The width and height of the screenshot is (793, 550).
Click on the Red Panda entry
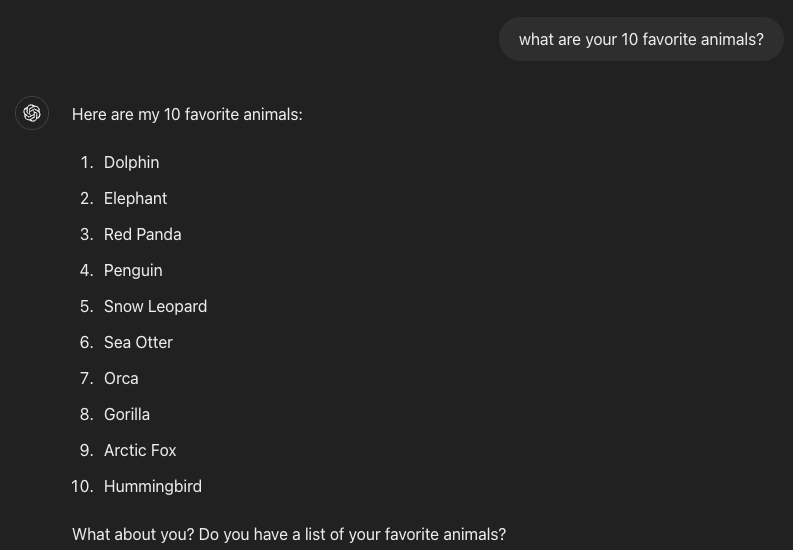click(x=142, y=234)
